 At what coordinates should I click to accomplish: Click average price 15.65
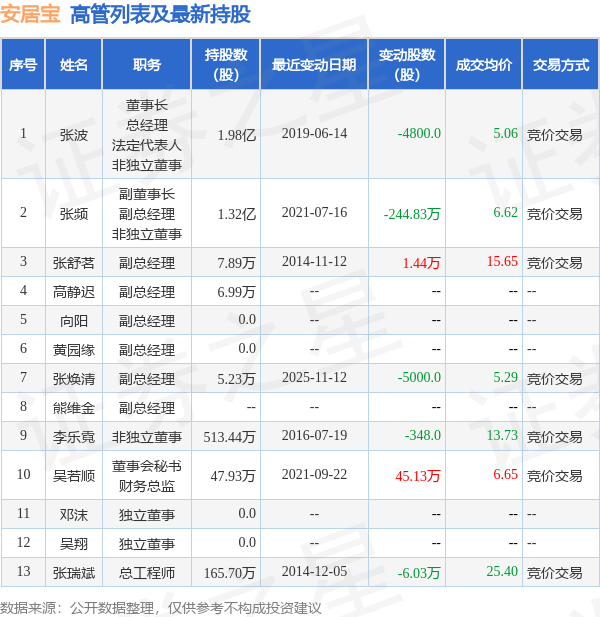[x=502, y=261]
